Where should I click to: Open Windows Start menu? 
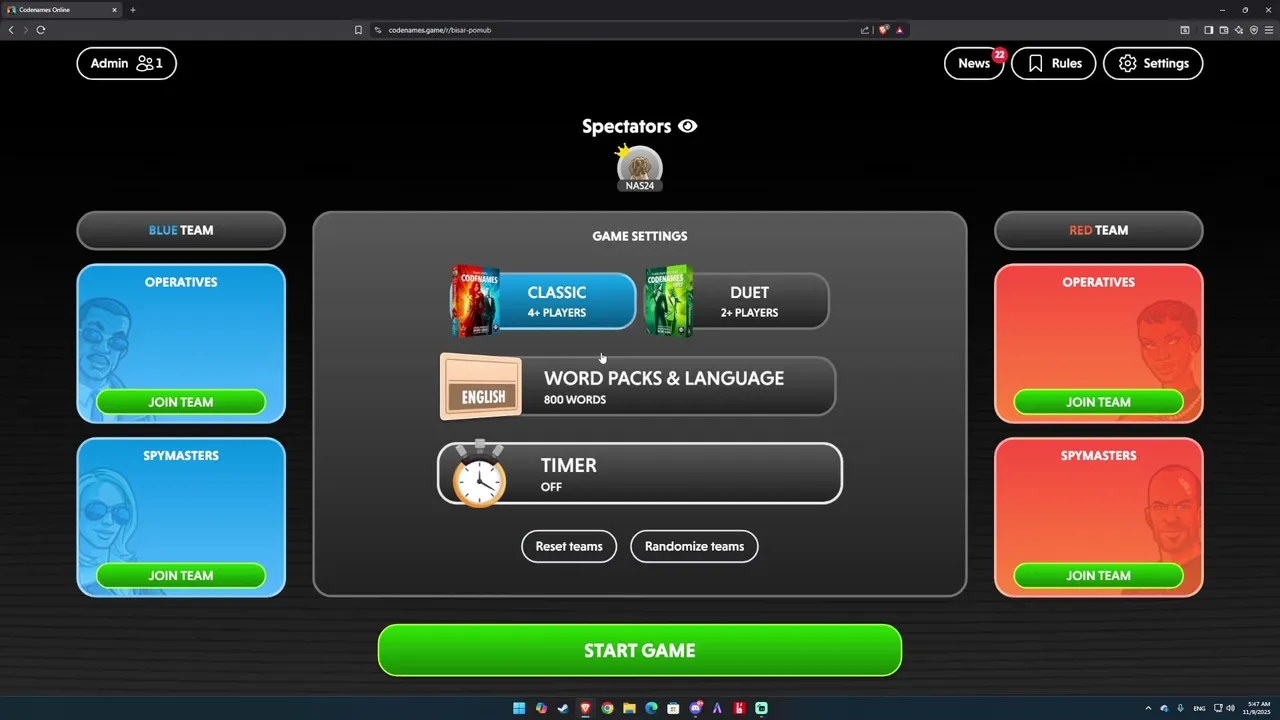point(519,708)
